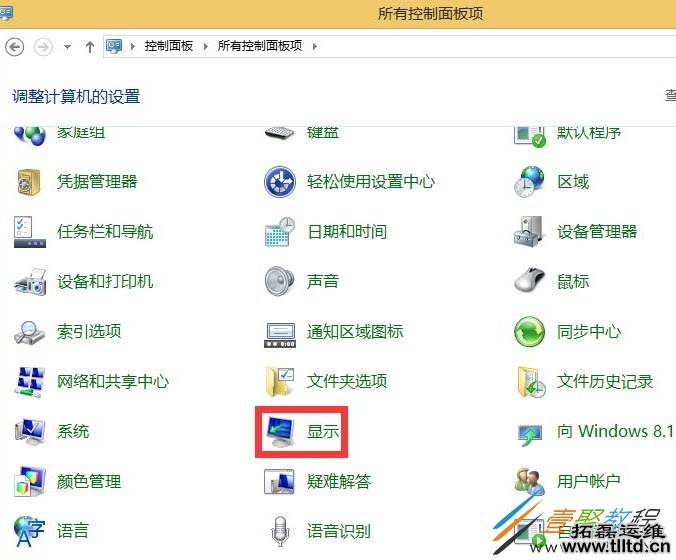Open the 文件历史记录 link
676x560 pixels.
click(x=605, y=382)
